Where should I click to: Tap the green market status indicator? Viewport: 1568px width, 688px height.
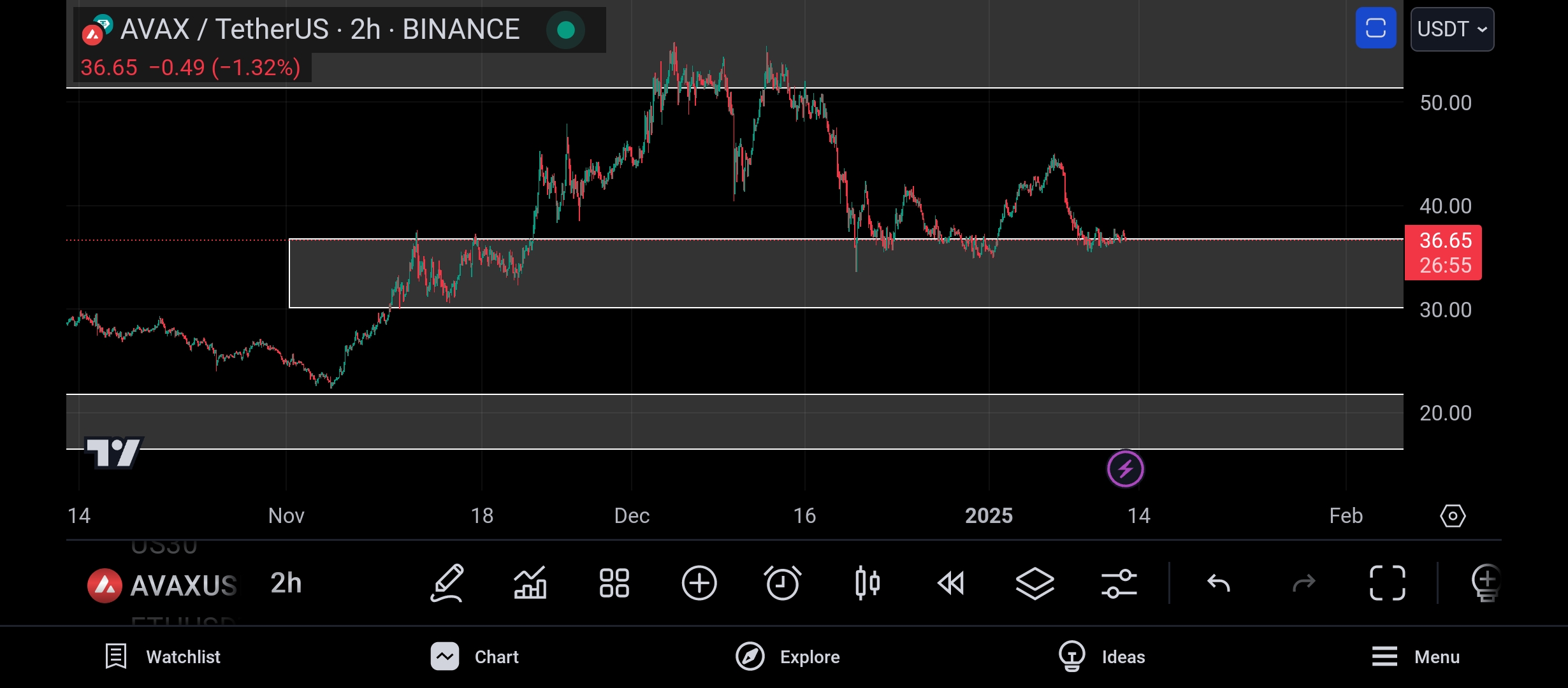tap(566, 30)
